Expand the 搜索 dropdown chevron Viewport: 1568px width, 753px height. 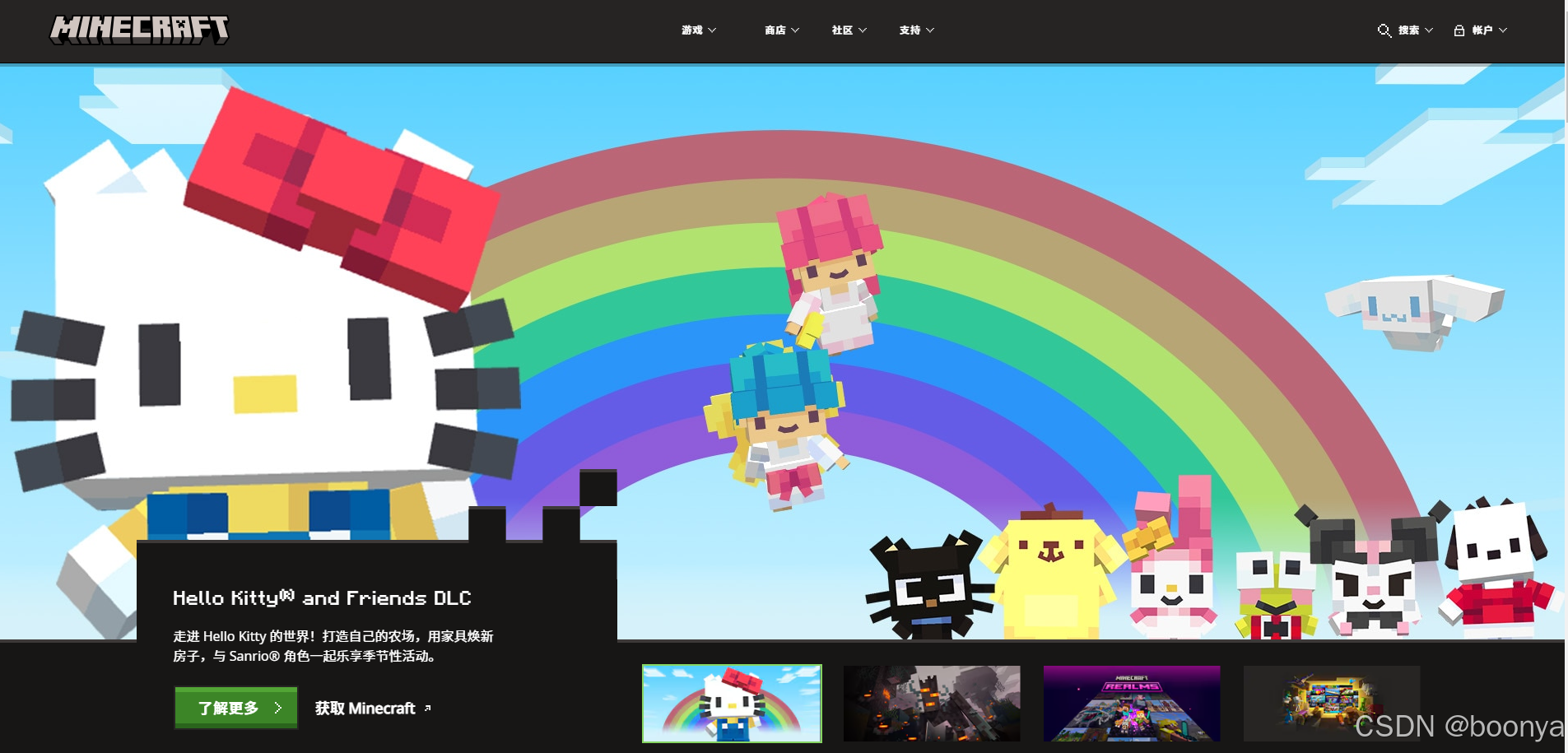tap(1429, 30)
